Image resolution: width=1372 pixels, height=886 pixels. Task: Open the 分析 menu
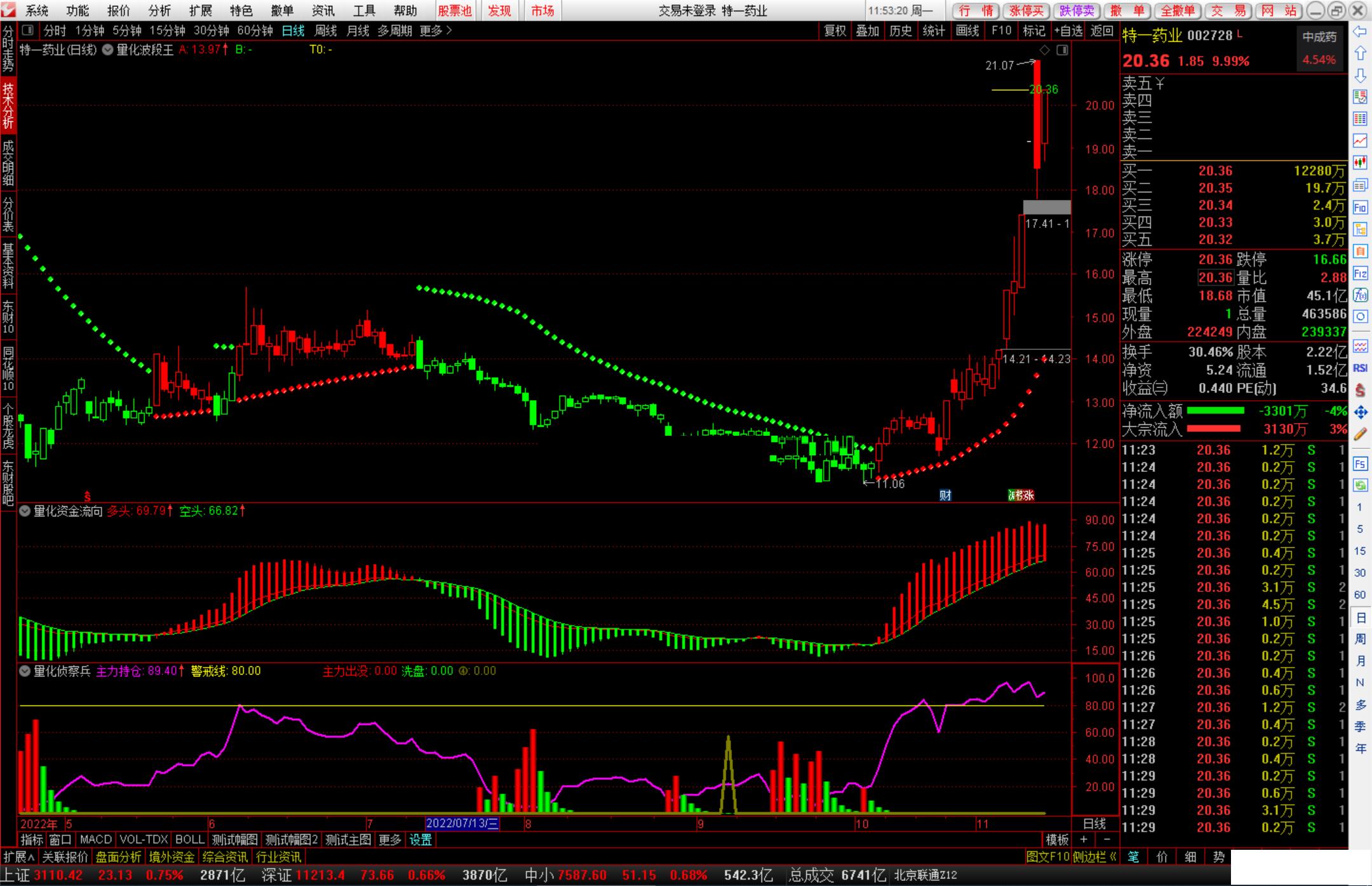(x=159, y=11)
